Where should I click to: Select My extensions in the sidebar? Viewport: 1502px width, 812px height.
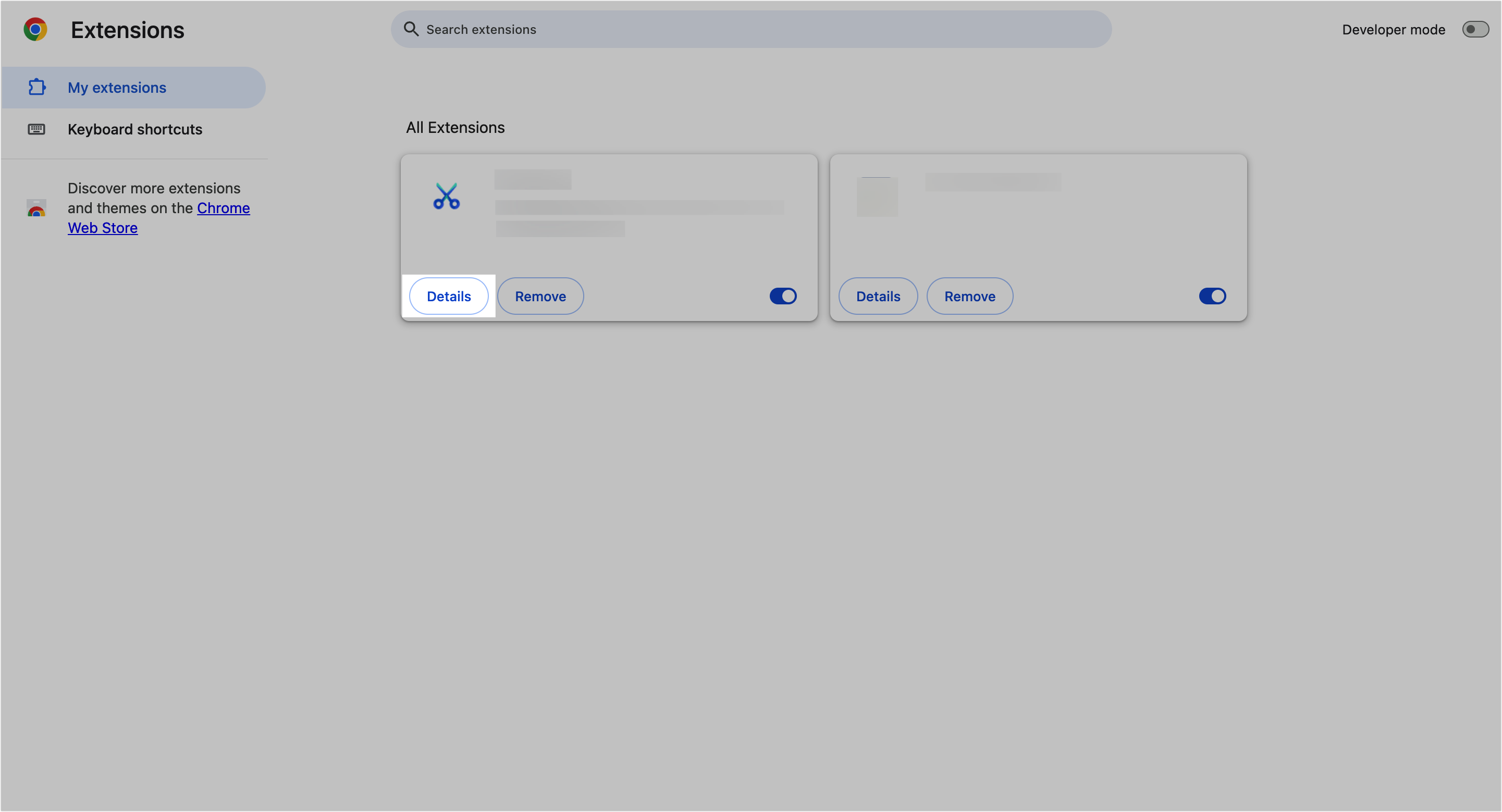click(117, 87)
